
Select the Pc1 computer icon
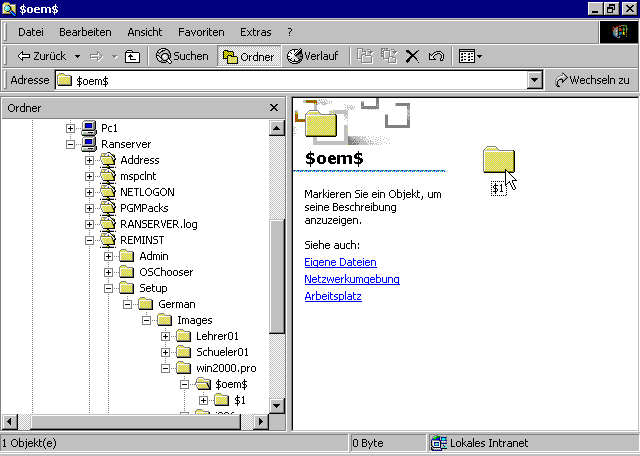(x=89, y=128)
